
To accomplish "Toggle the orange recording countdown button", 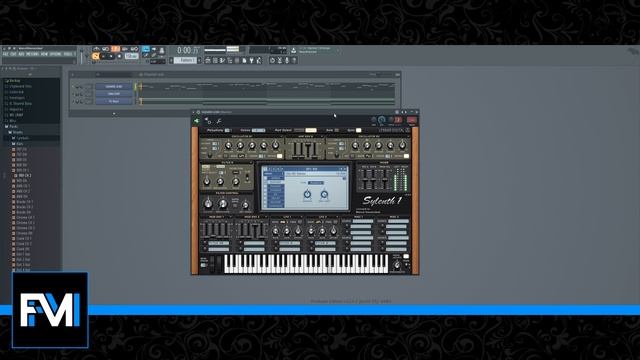I will (x=116, y=49).
